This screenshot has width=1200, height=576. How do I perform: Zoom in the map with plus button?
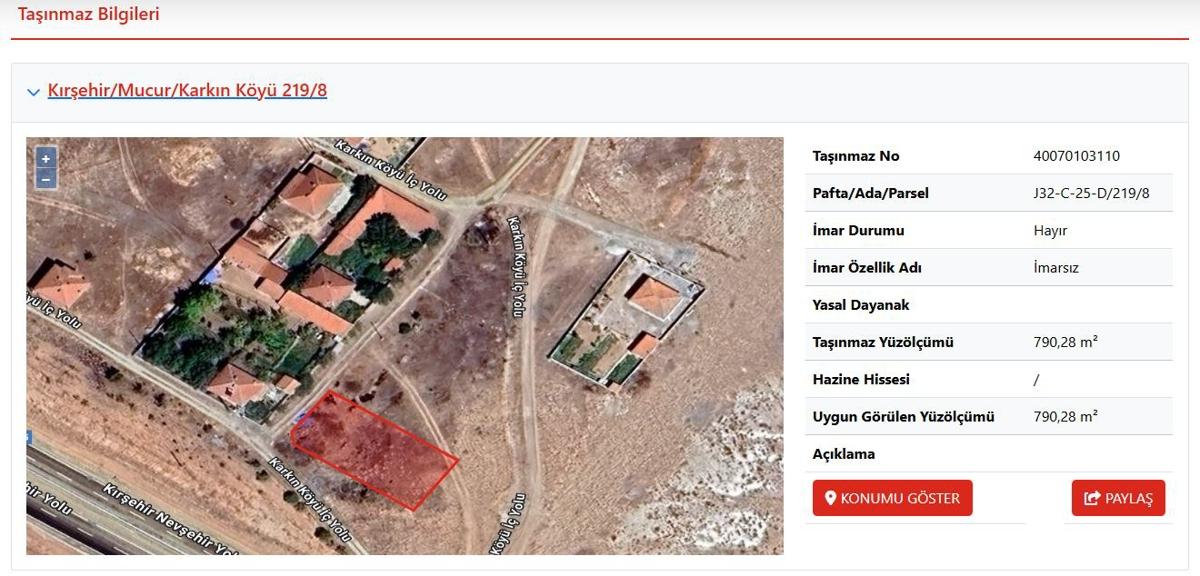click(46, 159)
